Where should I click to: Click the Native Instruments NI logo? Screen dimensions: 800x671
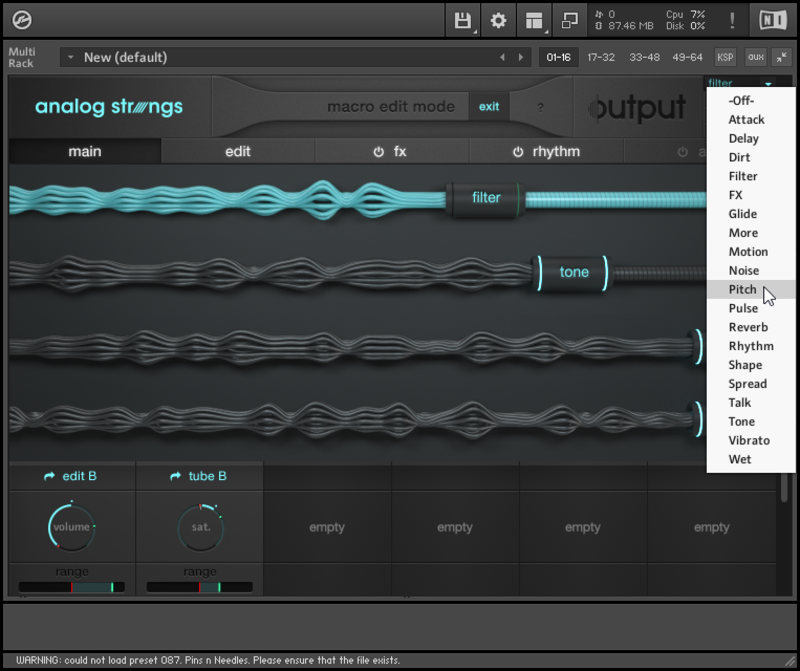(x=772, y=20)
